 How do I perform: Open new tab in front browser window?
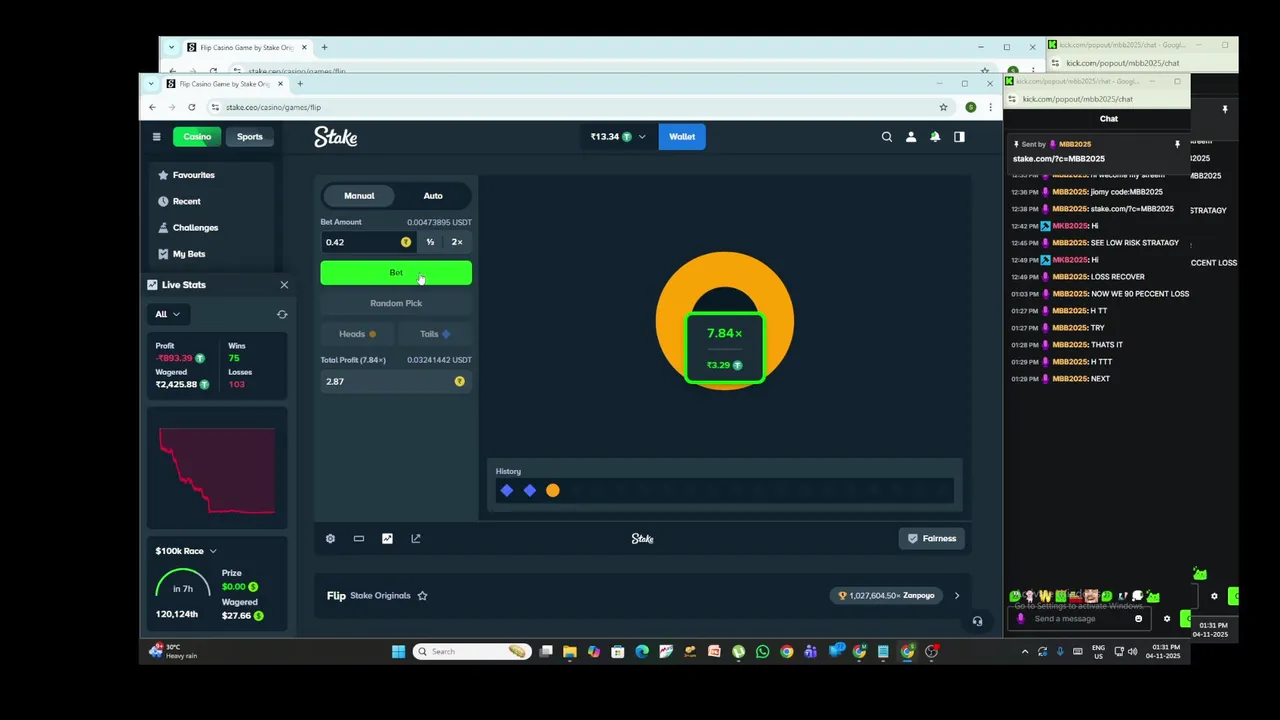pos(300,84)
